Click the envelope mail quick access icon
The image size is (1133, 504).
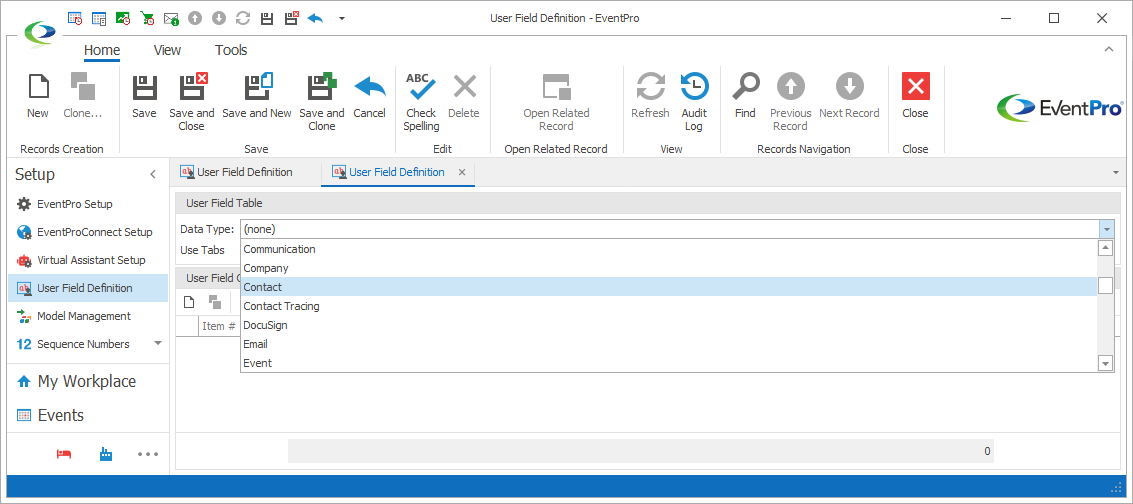(171, 18)
